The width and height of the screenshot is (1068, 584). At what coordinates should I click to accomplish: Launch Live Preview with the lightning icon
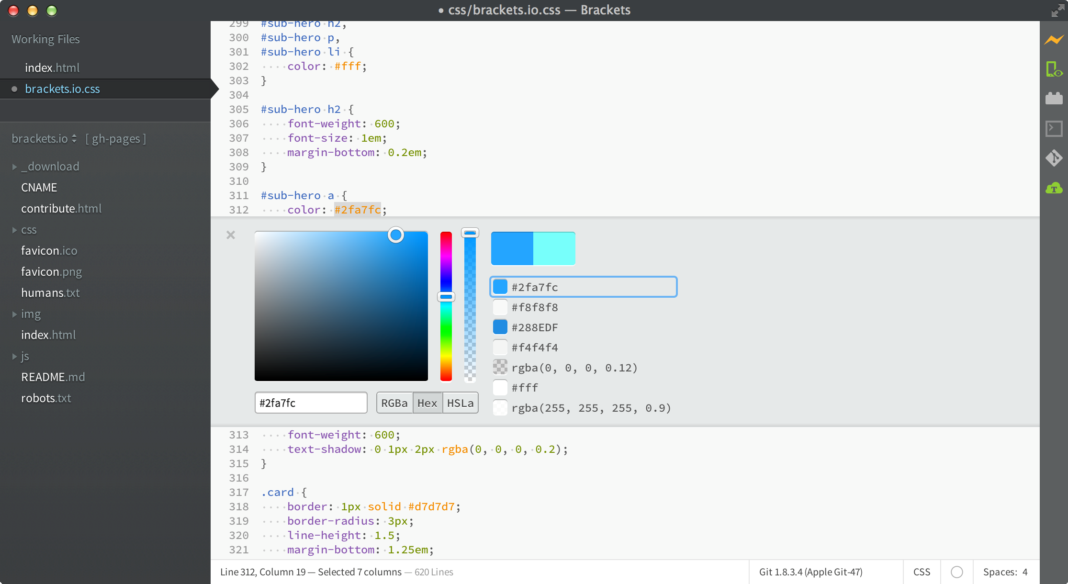(1055, 40)
